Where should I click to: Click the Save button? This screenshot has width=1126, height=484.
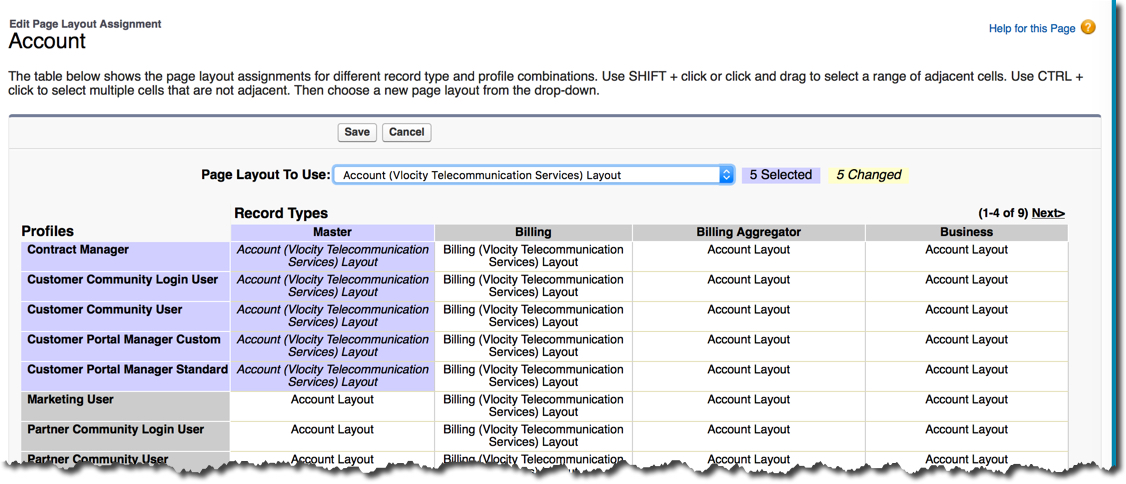point(357,132)
